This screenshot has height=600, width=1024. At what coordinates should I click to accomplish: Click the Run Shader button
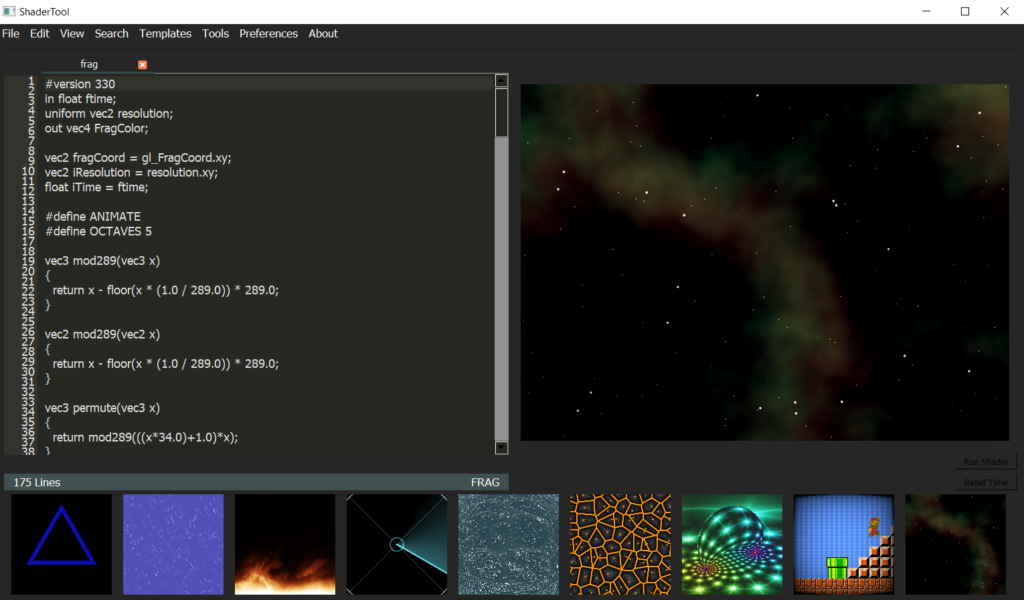(984, 461)
